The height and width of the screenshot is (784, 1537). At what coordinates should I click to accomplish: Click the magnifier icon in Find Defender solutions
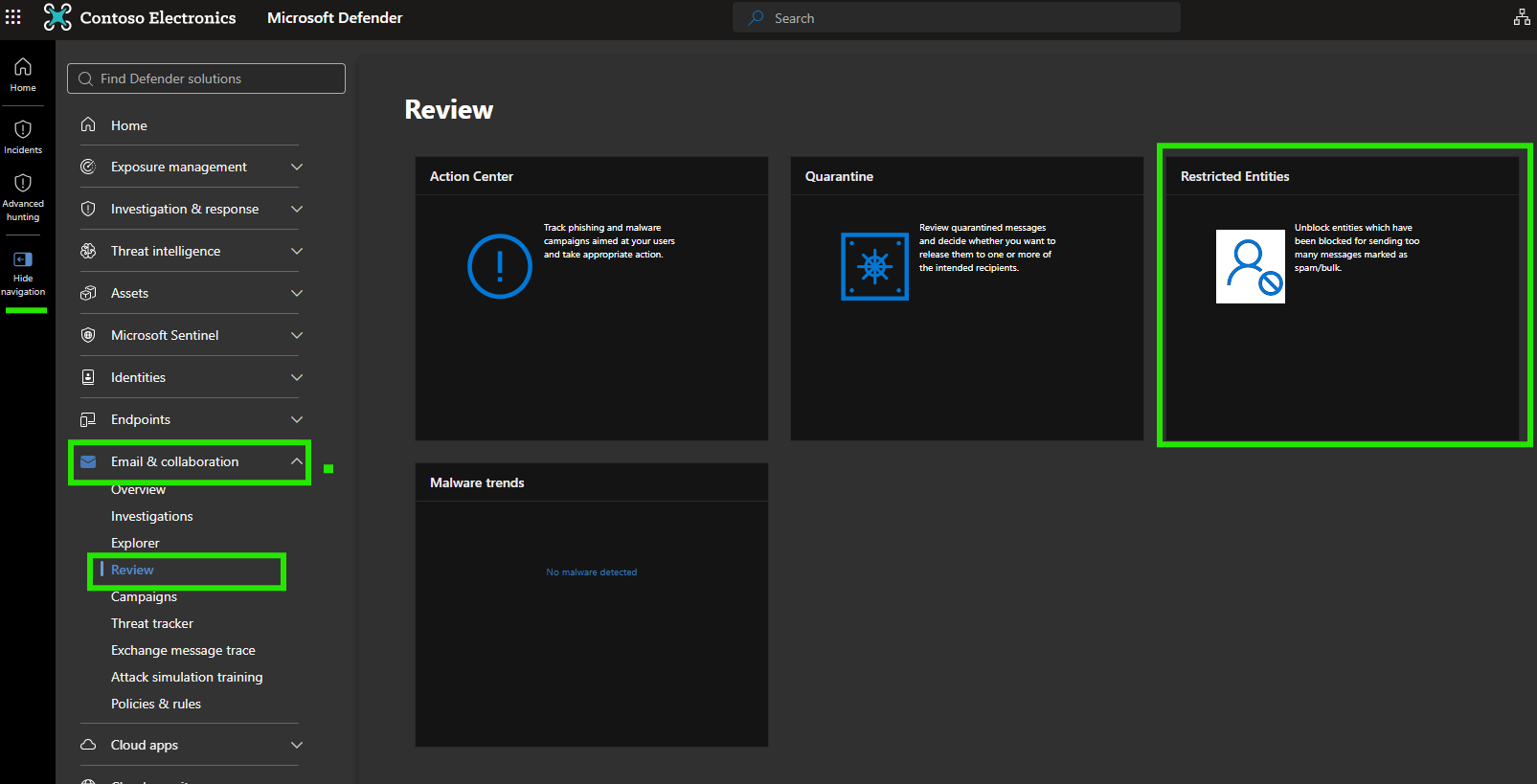pyautogui.click(x=86, y=78)
